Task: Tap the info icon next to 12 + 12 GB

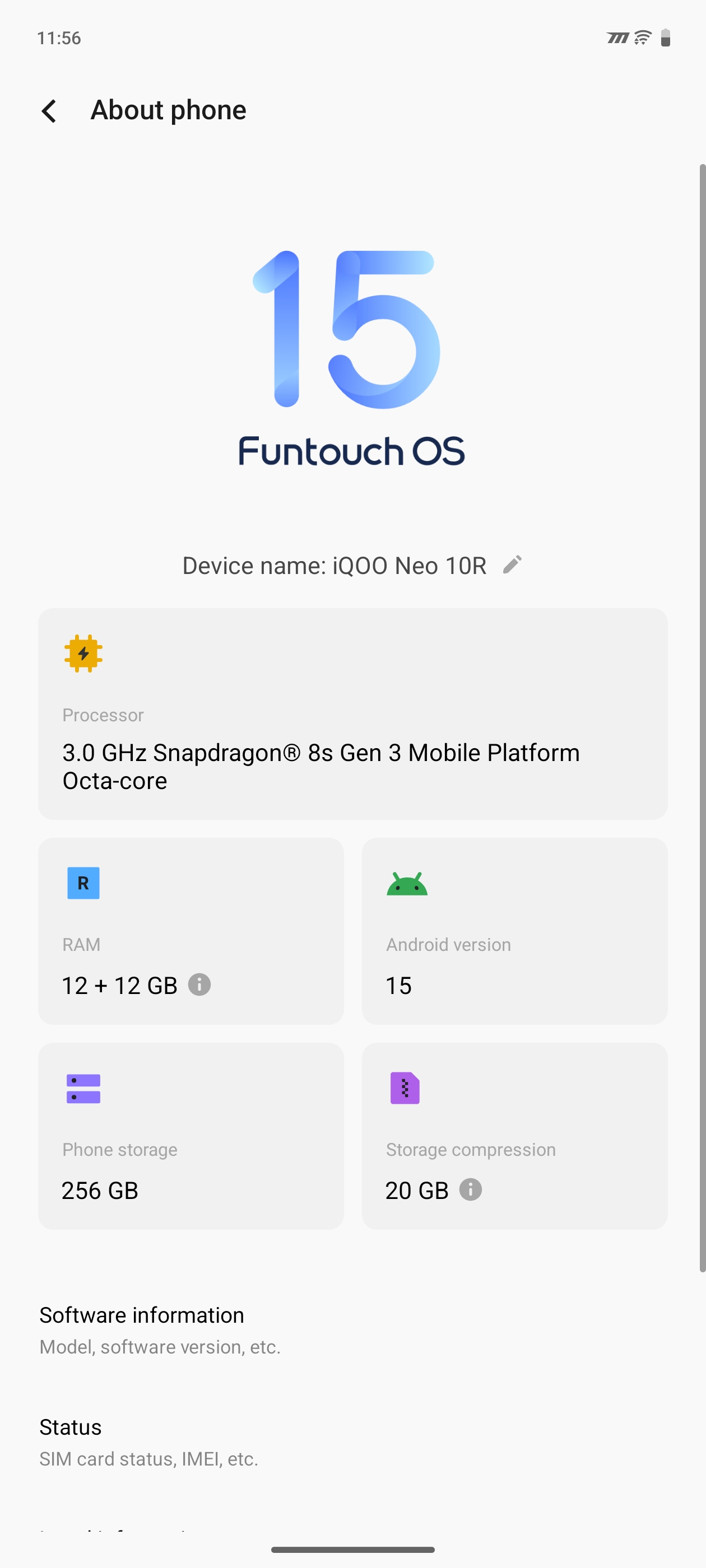Action: pyautogui.click(x=199, y=984)
